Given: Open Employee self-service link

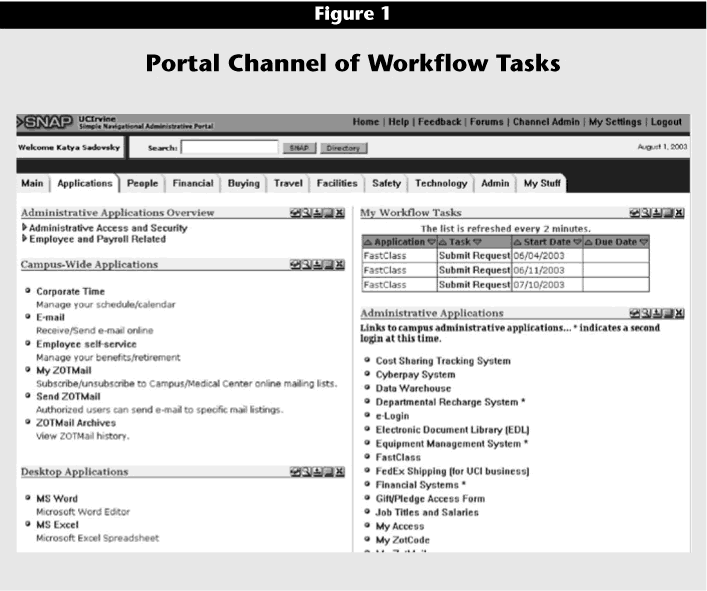Looking at the screenshot, I should (x=86, y=344).
